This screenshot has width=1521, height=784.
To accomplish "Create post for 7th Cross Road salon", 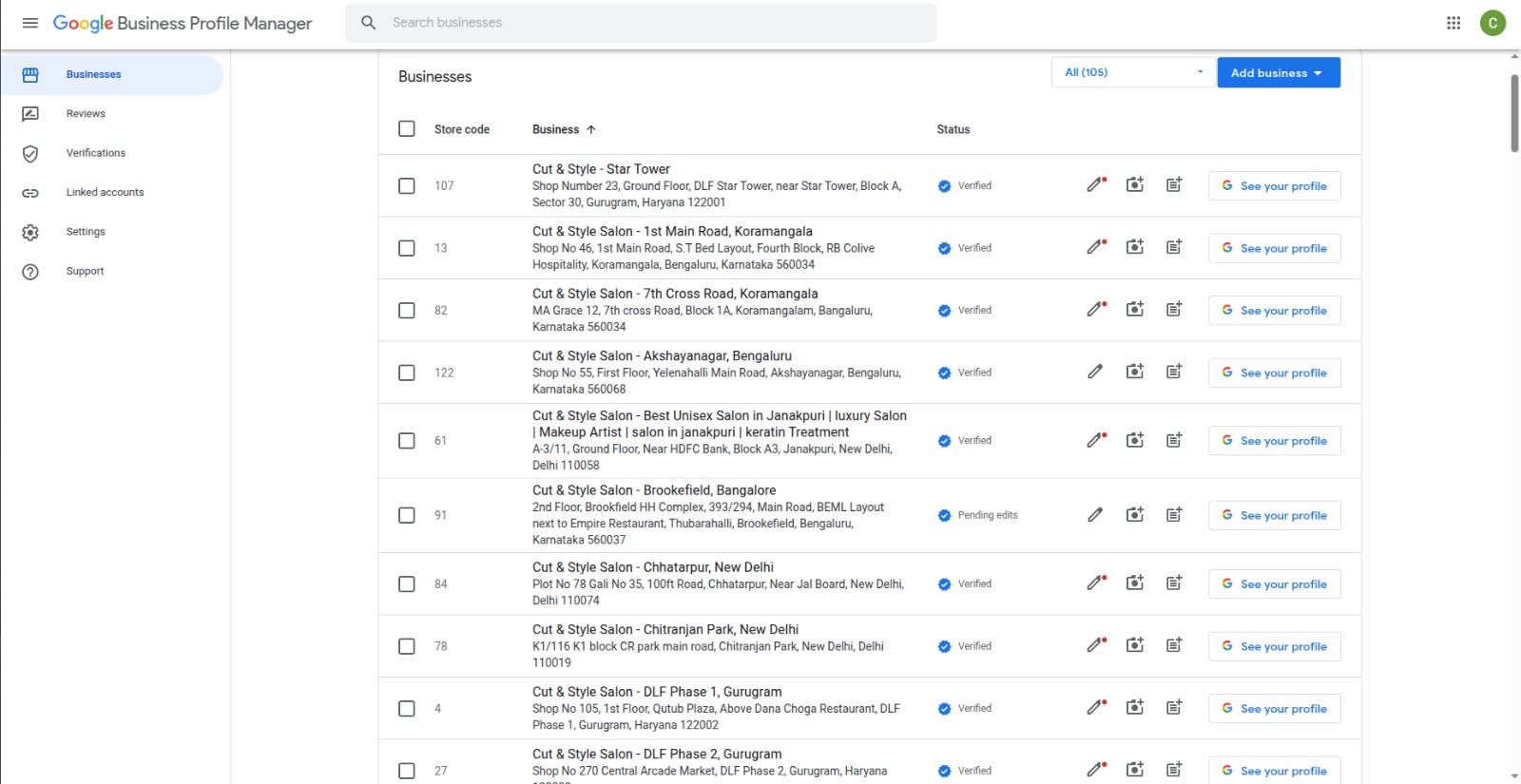I will click(x=1174, y=310).
